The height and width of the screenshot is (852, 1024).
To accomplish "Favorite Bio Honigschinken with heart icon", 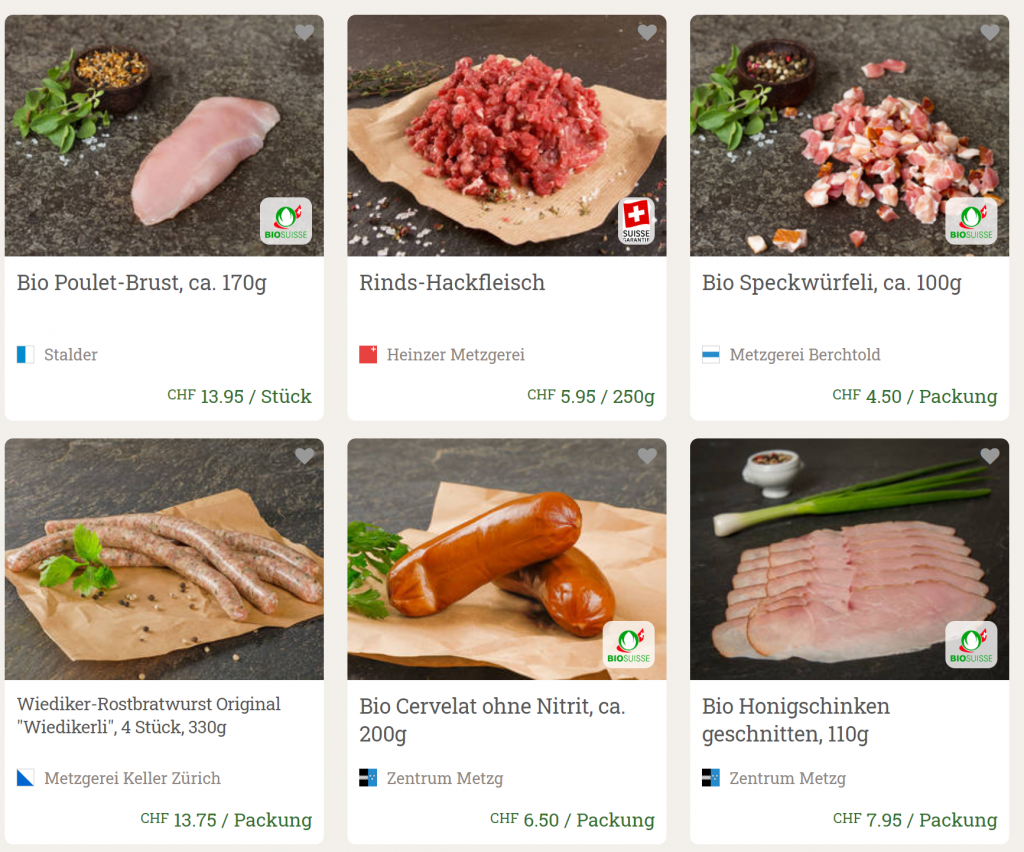I will click(x=990, y=457).
